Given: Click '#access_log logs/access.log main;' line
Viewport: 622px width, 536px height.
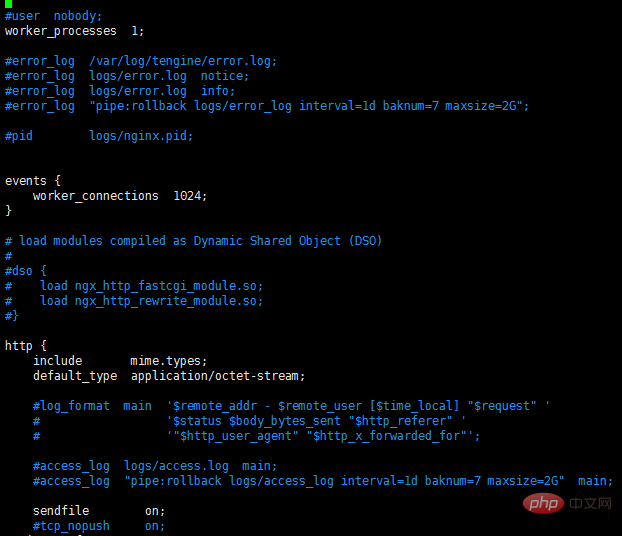Looking at the screenshot, I should (x=155, y=466).
